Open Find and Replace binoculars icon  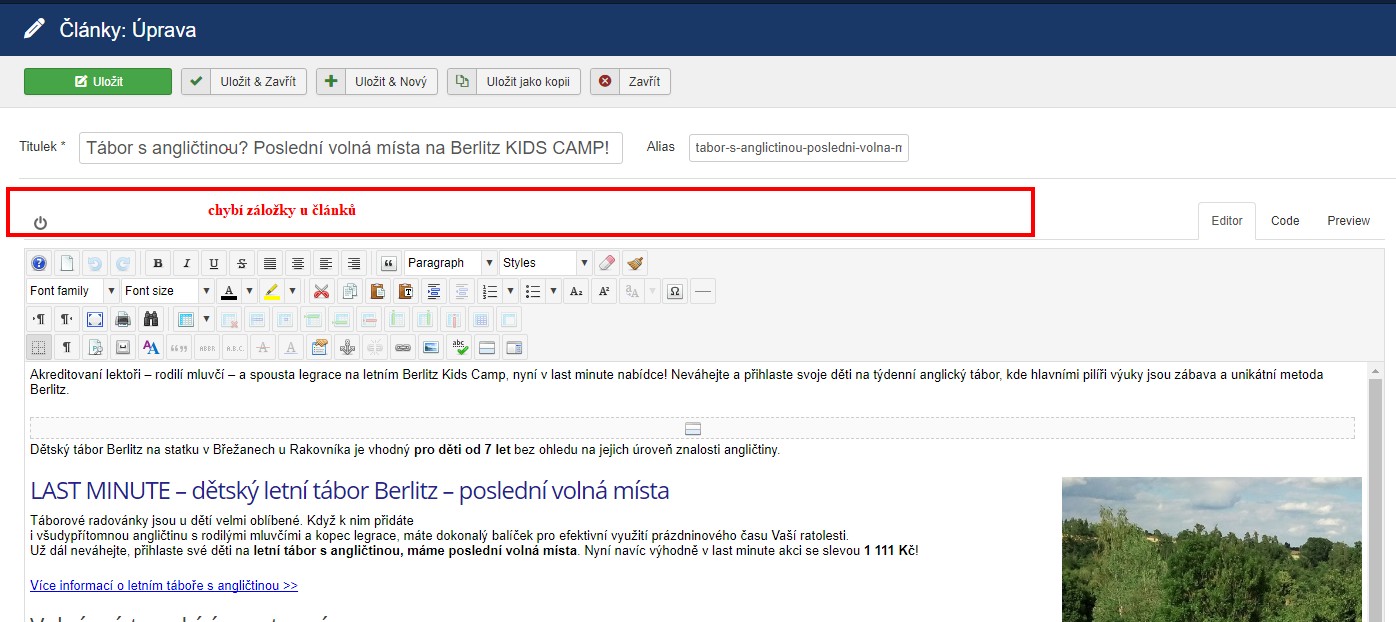(151, 320)
